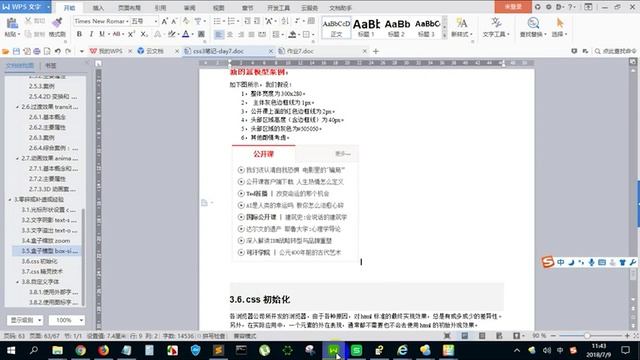
Task: Click the Windows Start button
Action: coord(11,350)
